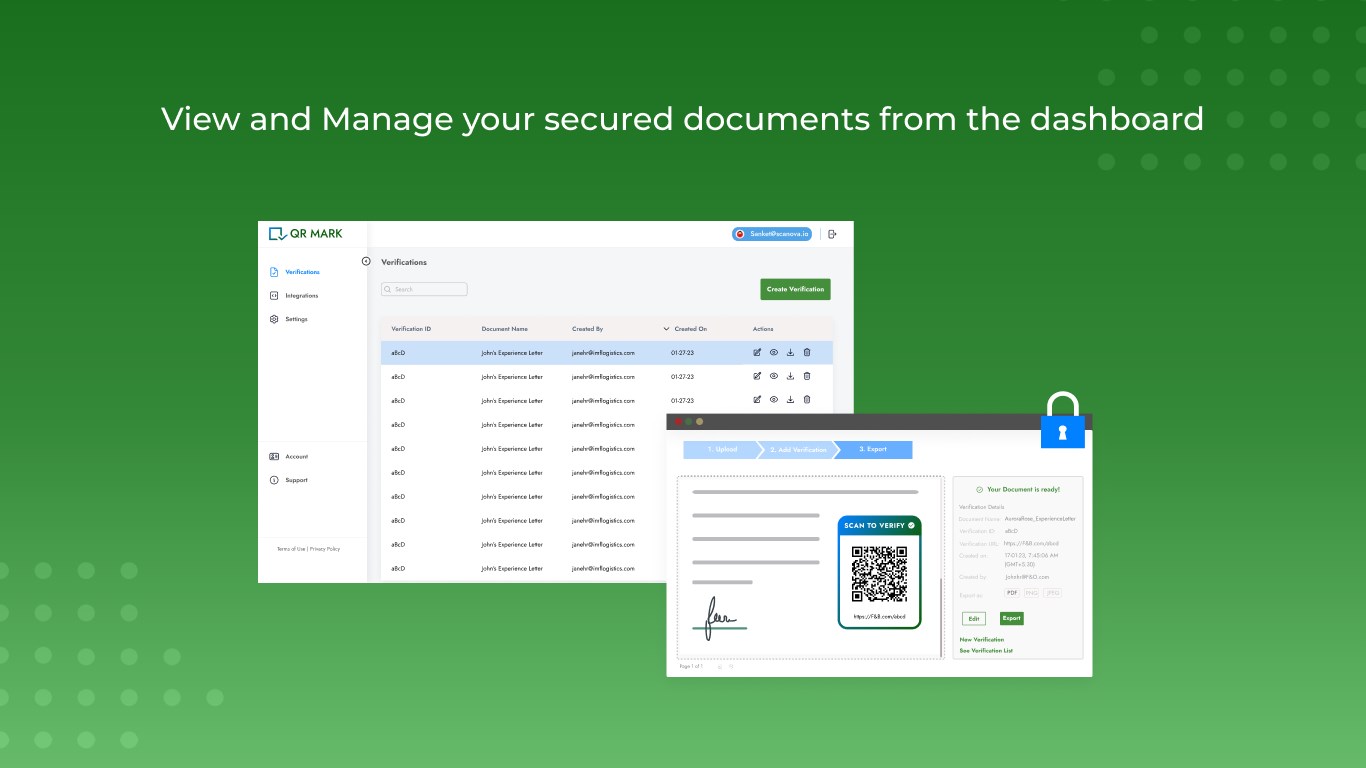Viewport: 1366px width, 768px height.
Task: Edit the highlighted blue row's verification
Action: pos(757,352)
